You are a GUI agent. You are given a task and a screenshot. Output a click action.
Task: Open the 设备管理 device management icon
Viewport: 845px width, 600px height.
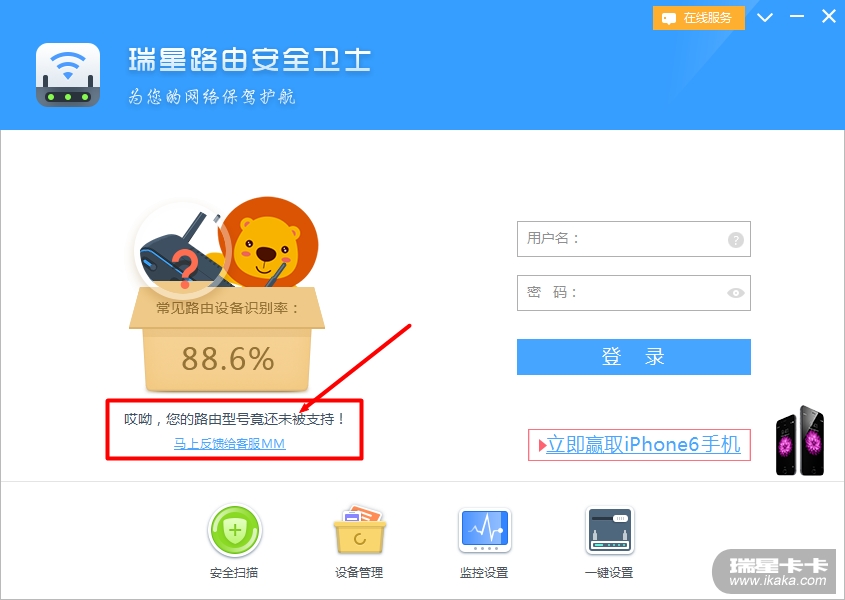[359, 530]
